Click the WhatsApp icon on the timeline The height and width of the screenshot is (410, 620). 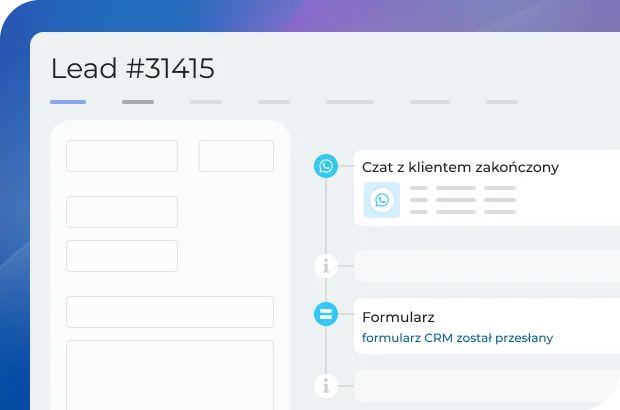[x=325, y=167]
